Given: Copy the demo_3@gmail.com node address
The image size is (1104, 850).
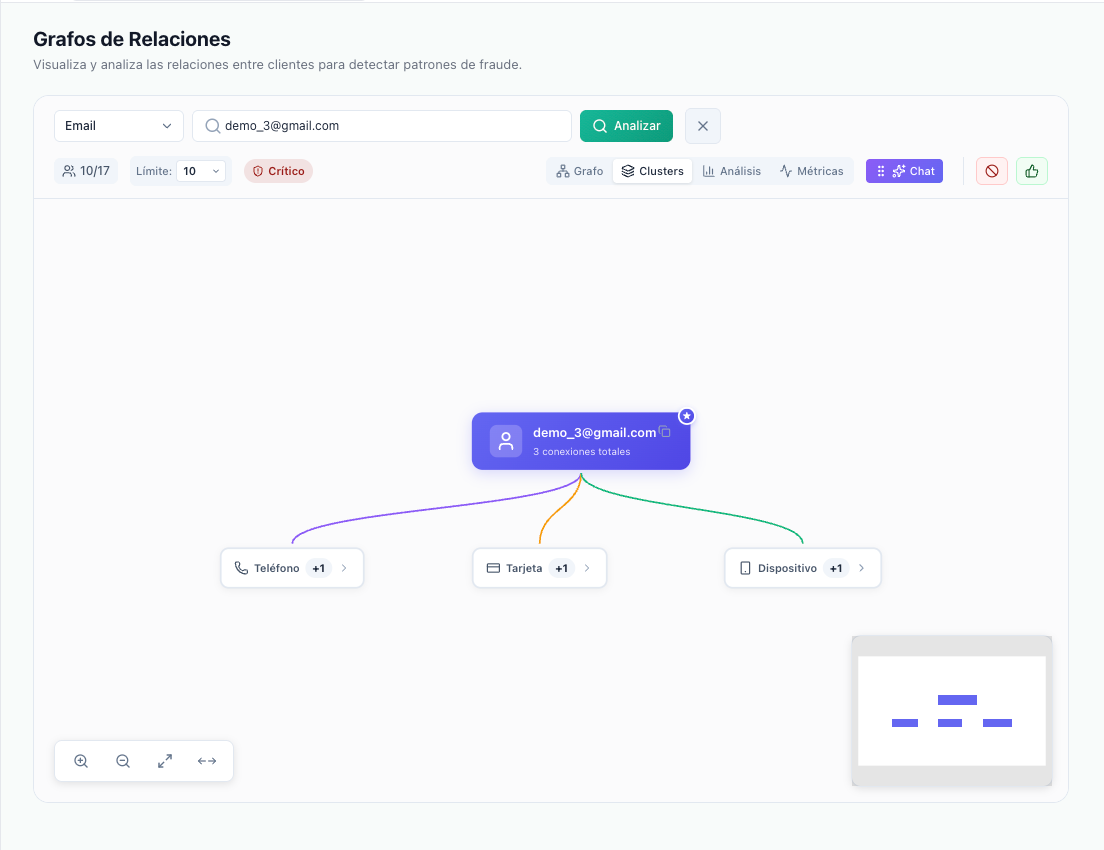Looking at the screenshot, I should point(665,432).
